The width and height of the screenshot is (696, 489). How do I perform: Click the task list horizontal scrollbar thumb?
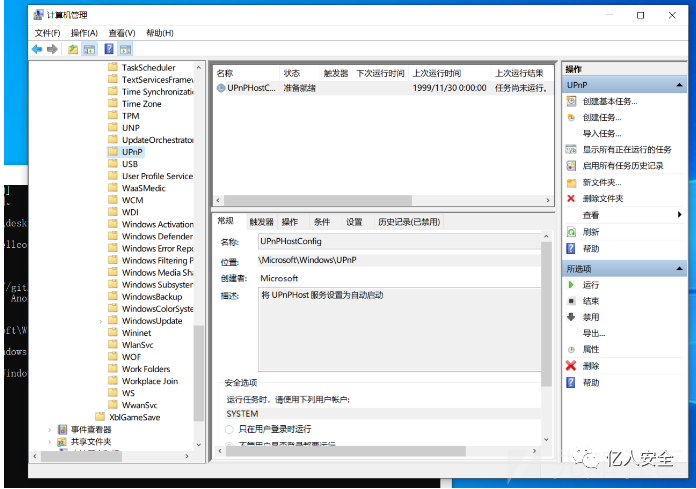click(x=317, y=201)
